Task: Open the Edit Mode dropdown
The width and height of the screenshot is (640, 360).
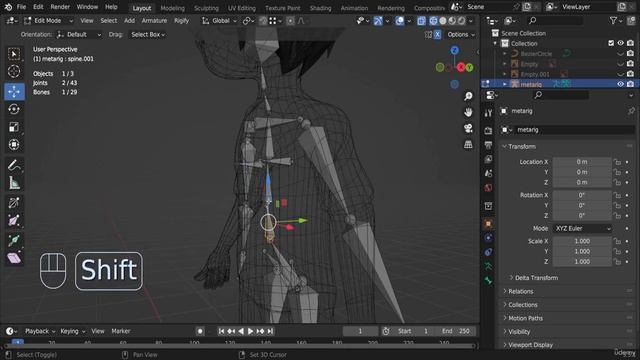Action: point(48,21)
